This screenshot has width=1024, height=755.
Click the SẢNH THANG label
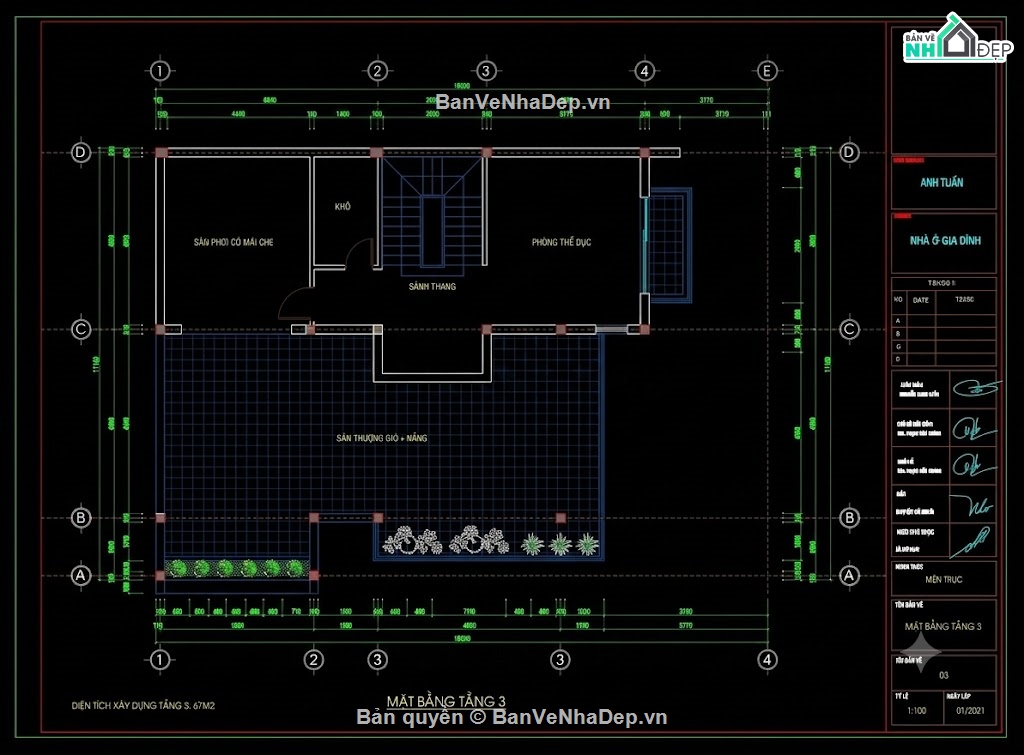[432, 287]
